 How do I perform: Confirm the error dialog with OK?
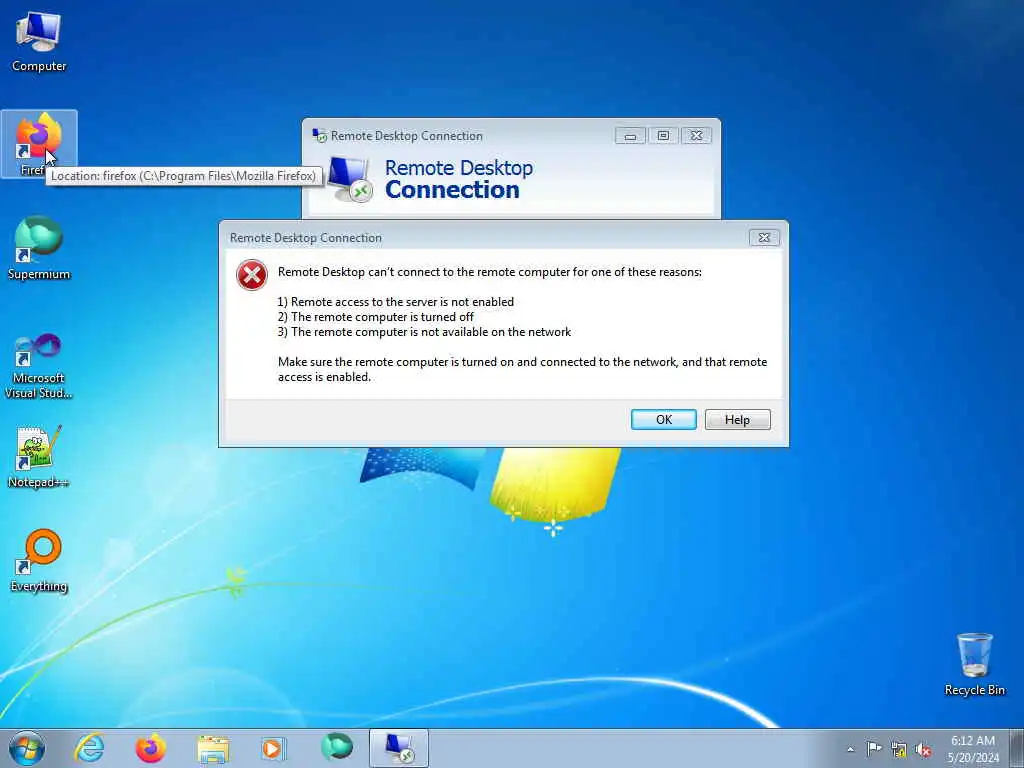664,419
